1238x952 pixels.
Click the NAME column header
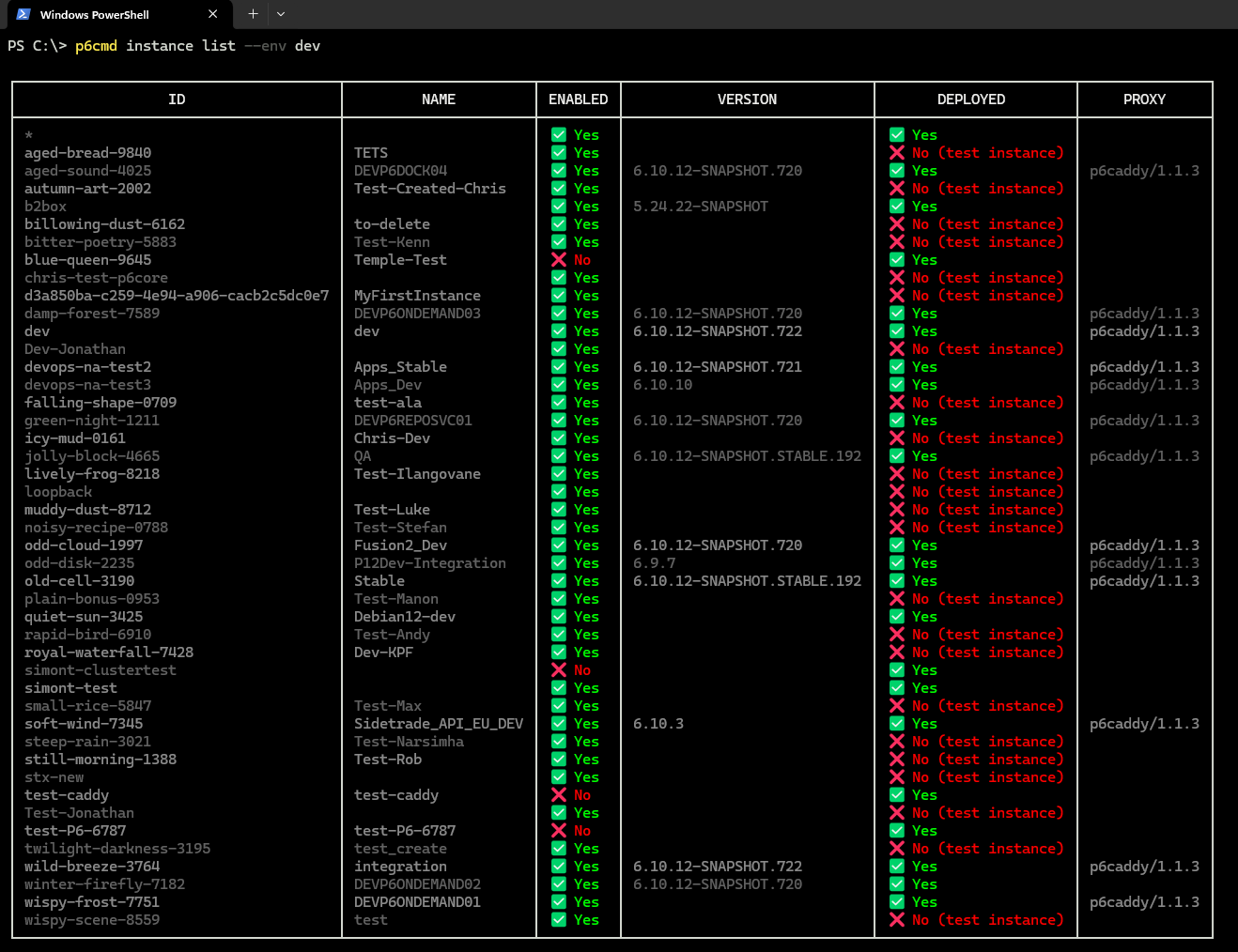pos(439,100)
